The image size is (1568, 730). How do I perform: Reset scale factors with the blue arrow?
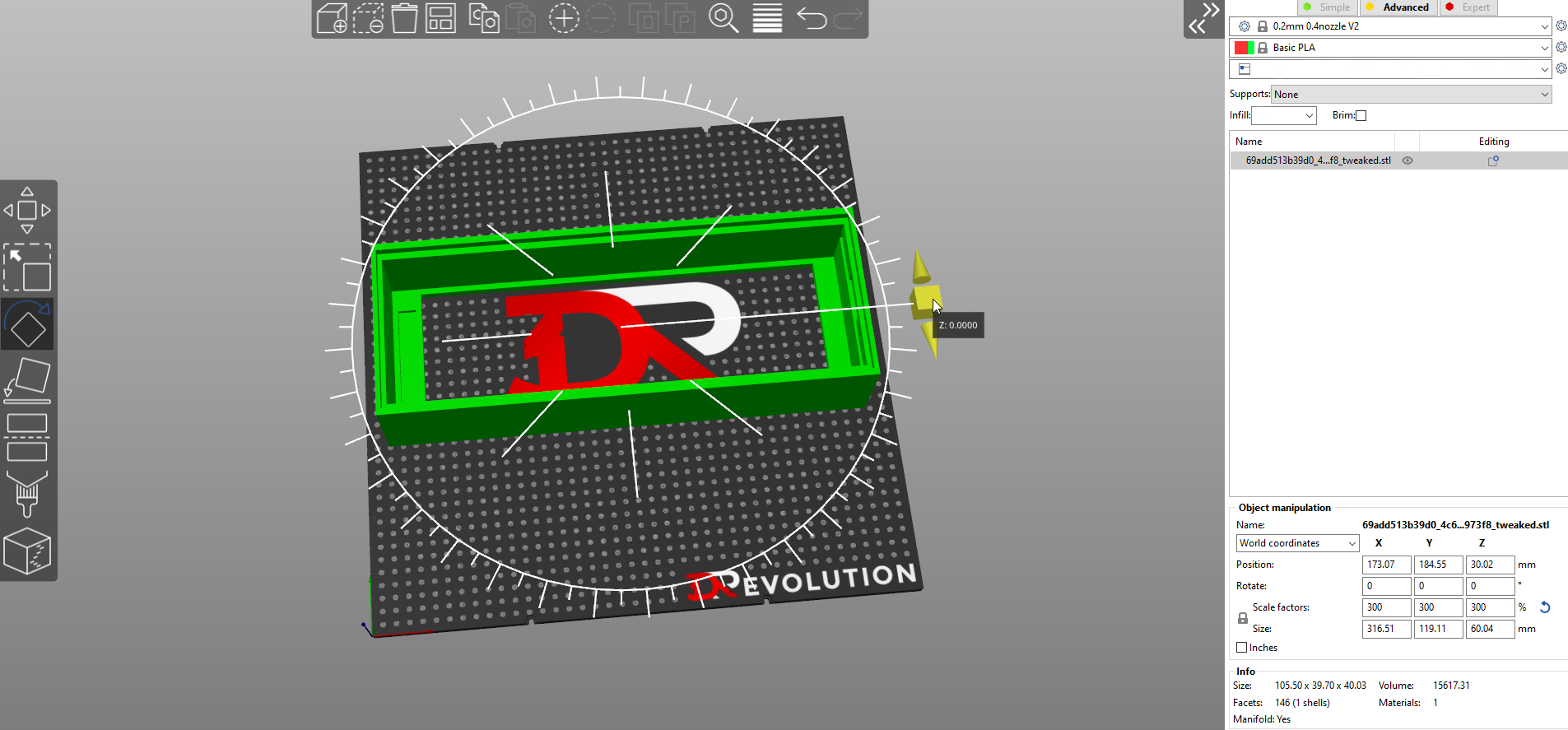pos(1545,607)
